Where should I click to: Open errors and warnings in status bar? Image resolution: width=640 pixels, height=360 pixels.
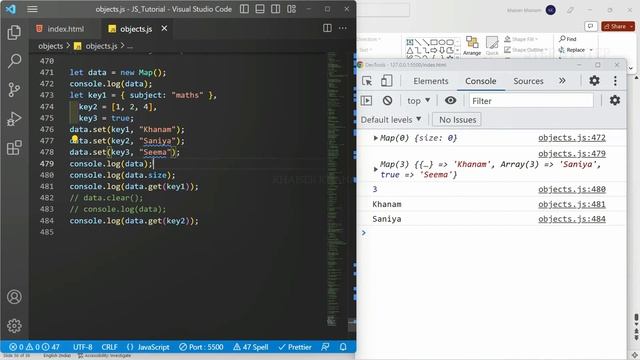coord(34,347)
